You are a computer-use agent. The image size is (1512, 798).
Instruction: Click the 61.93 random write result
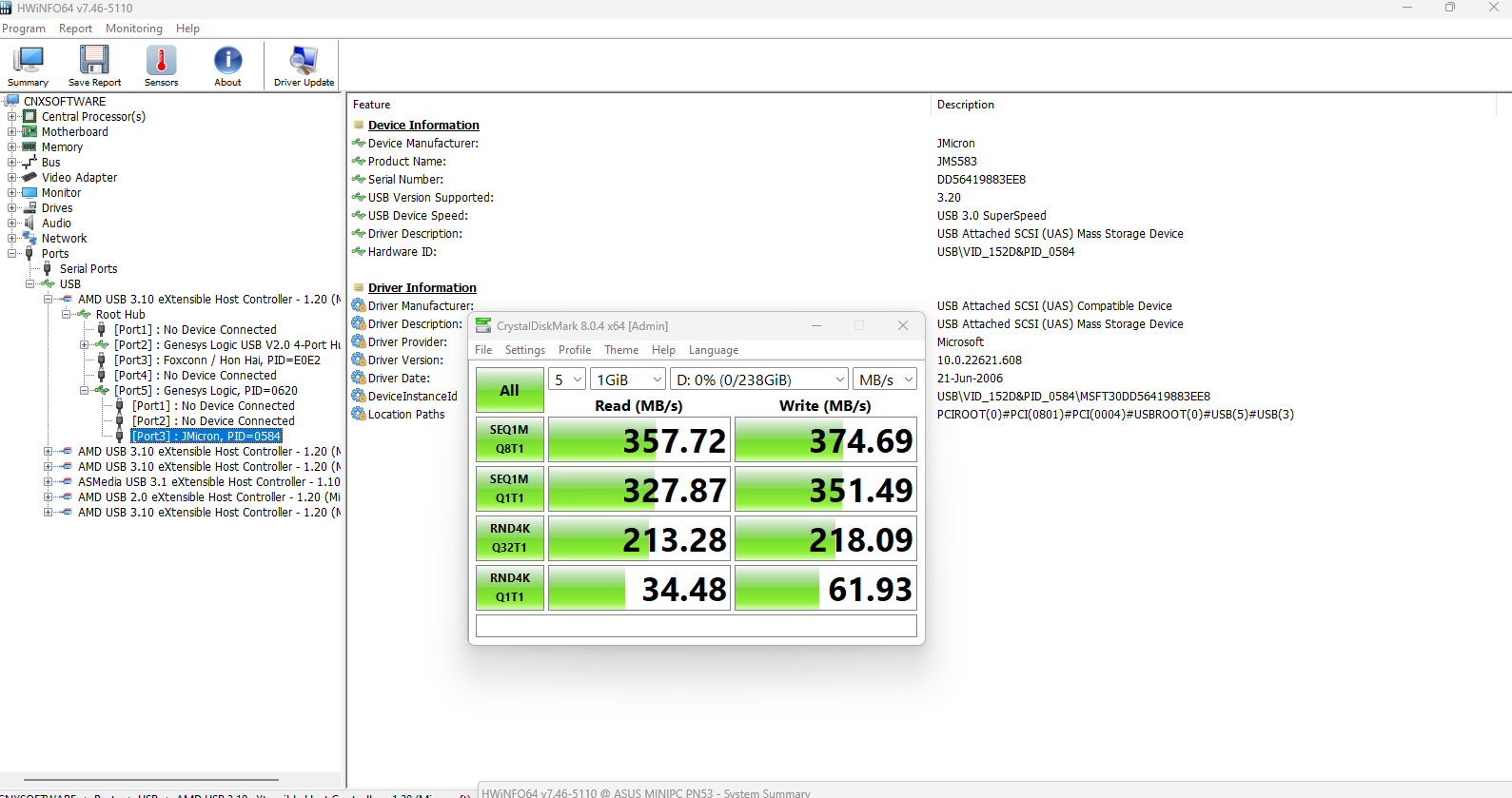[x=826, y=588]
